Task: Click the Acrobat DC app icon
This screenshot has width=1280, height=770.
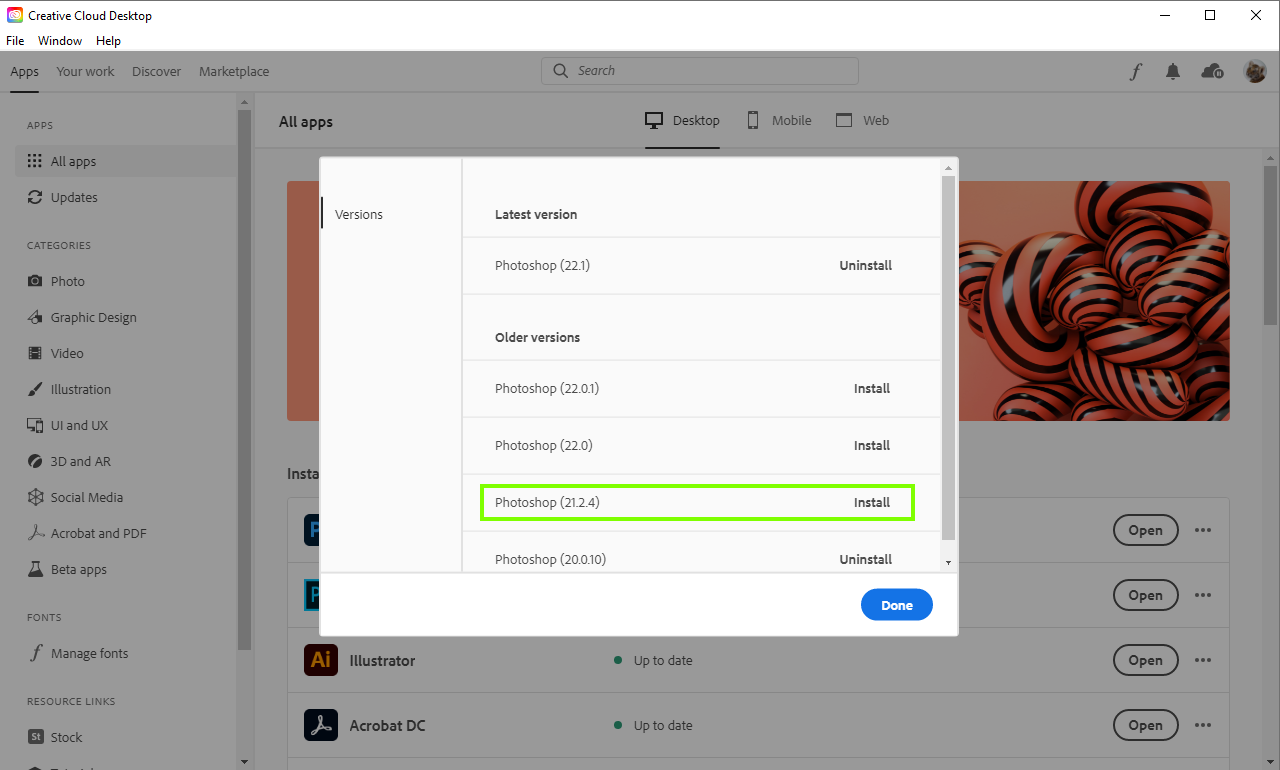Action: pyautogui.click(x=321, y=725)
